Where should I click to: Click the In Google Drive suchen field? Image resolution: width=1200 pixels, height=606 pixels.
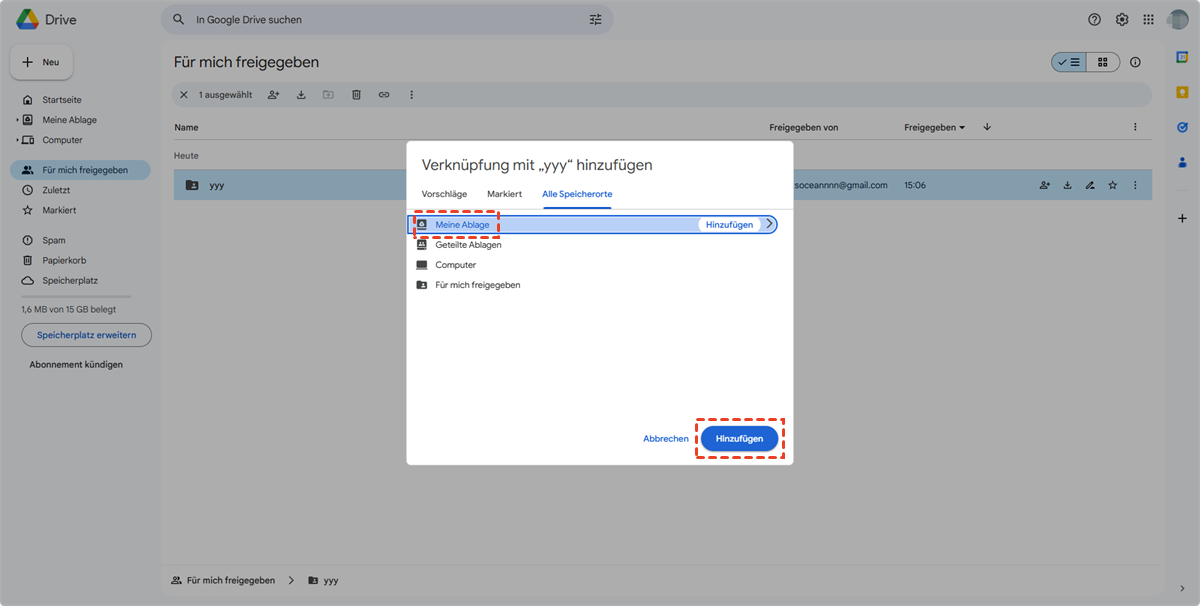tap(385, 19)
